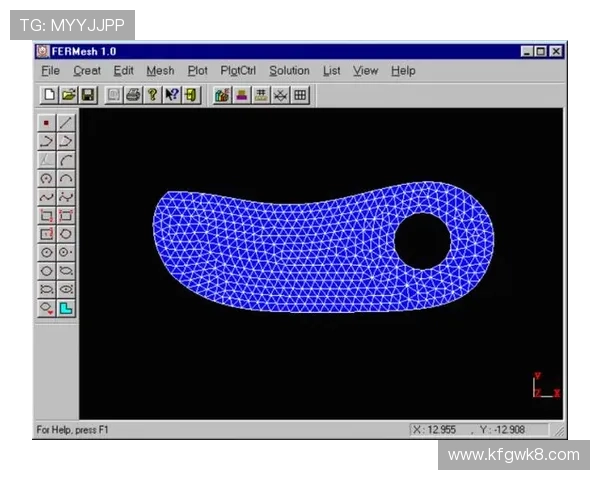Click the Open folder icon
The image size is (600, 480).
(x=68, y=95)
